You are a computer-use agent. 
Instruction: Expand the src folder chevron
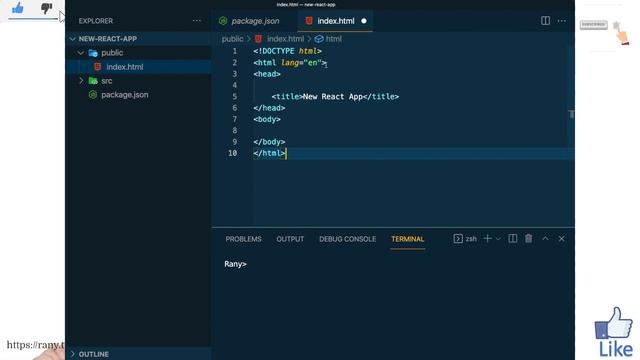(x=81, y=80)
